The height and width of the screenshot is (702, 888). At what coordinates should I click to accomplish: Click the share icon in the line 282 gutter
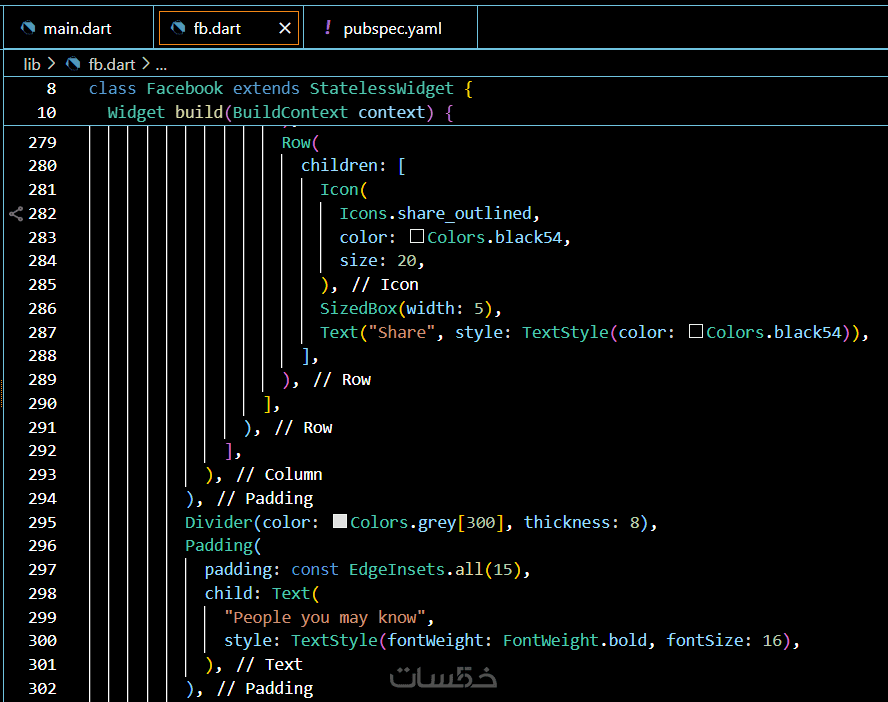coord(16,213)
